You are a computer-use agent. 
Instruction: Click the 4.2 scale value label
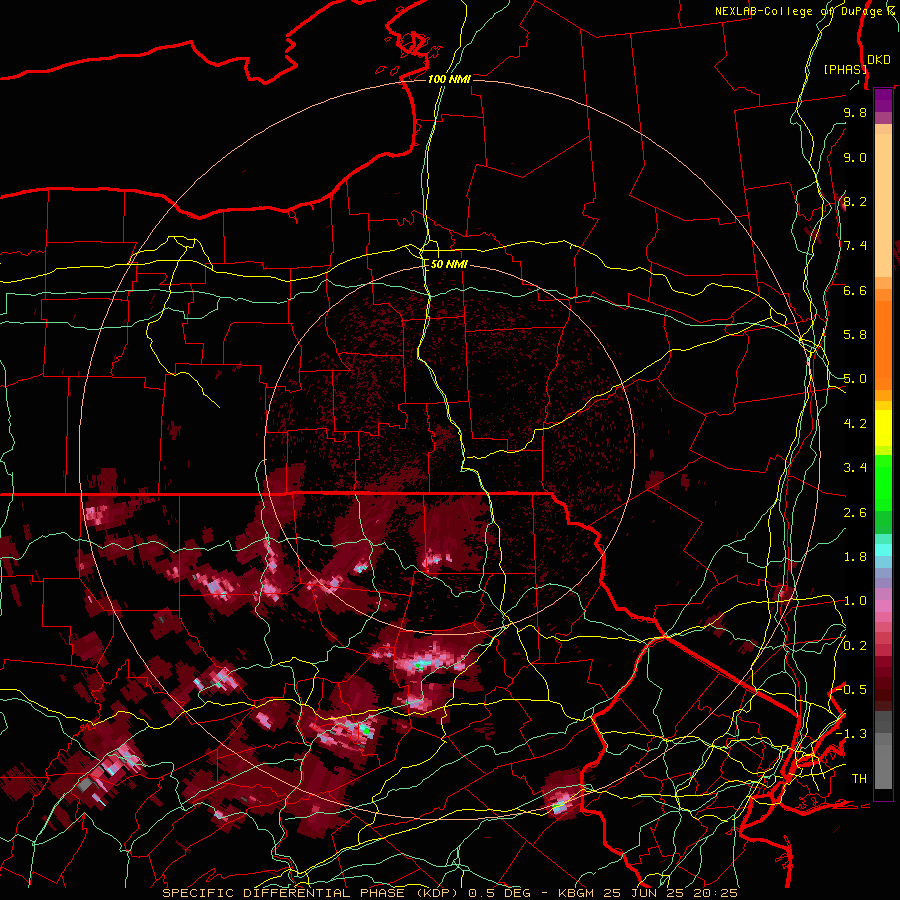point(855,424)
